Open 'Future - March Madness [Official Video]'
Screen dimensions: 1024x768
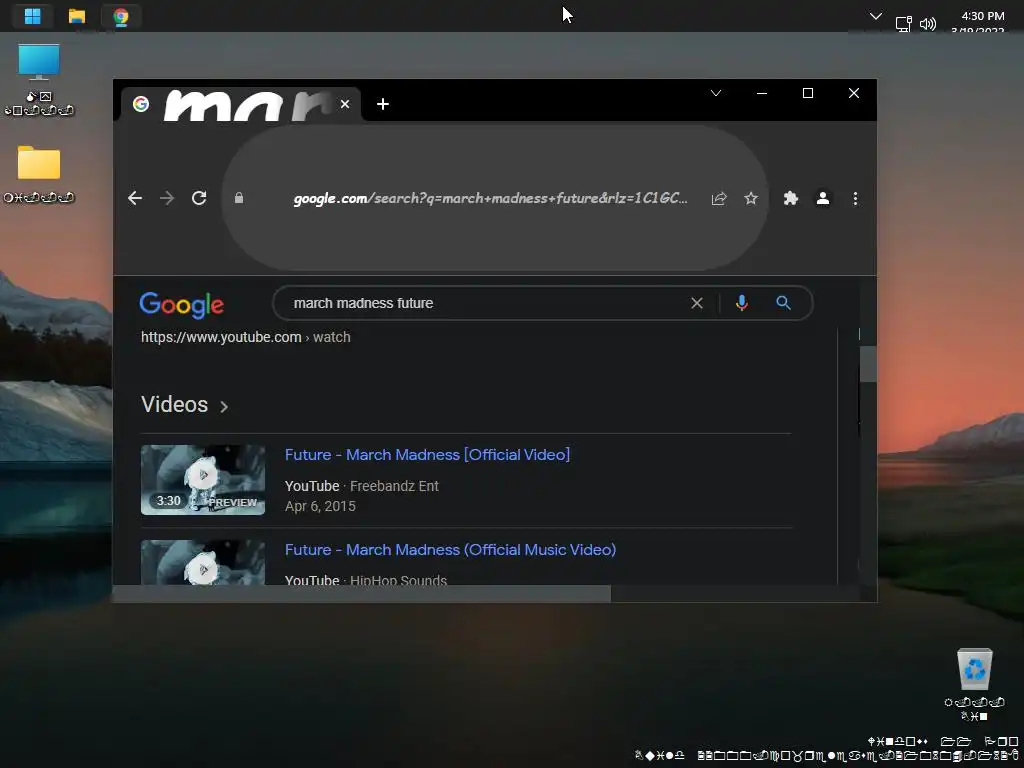(427, 455)
